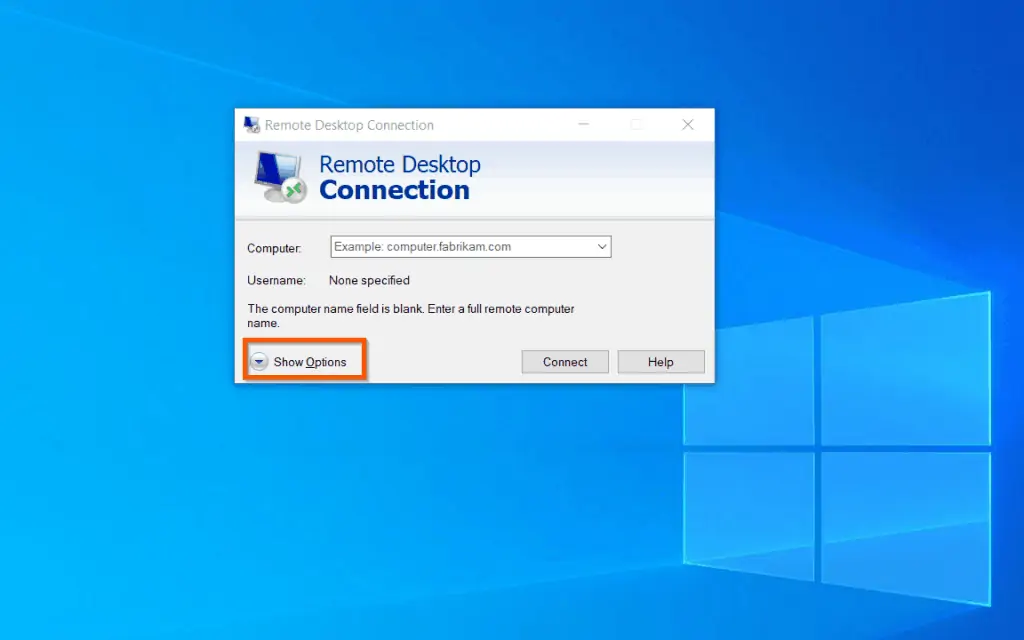The height and width of the screenshot is (640, 1024).
Task: Click the 'Computer:' label
Action: click(274, 248)
